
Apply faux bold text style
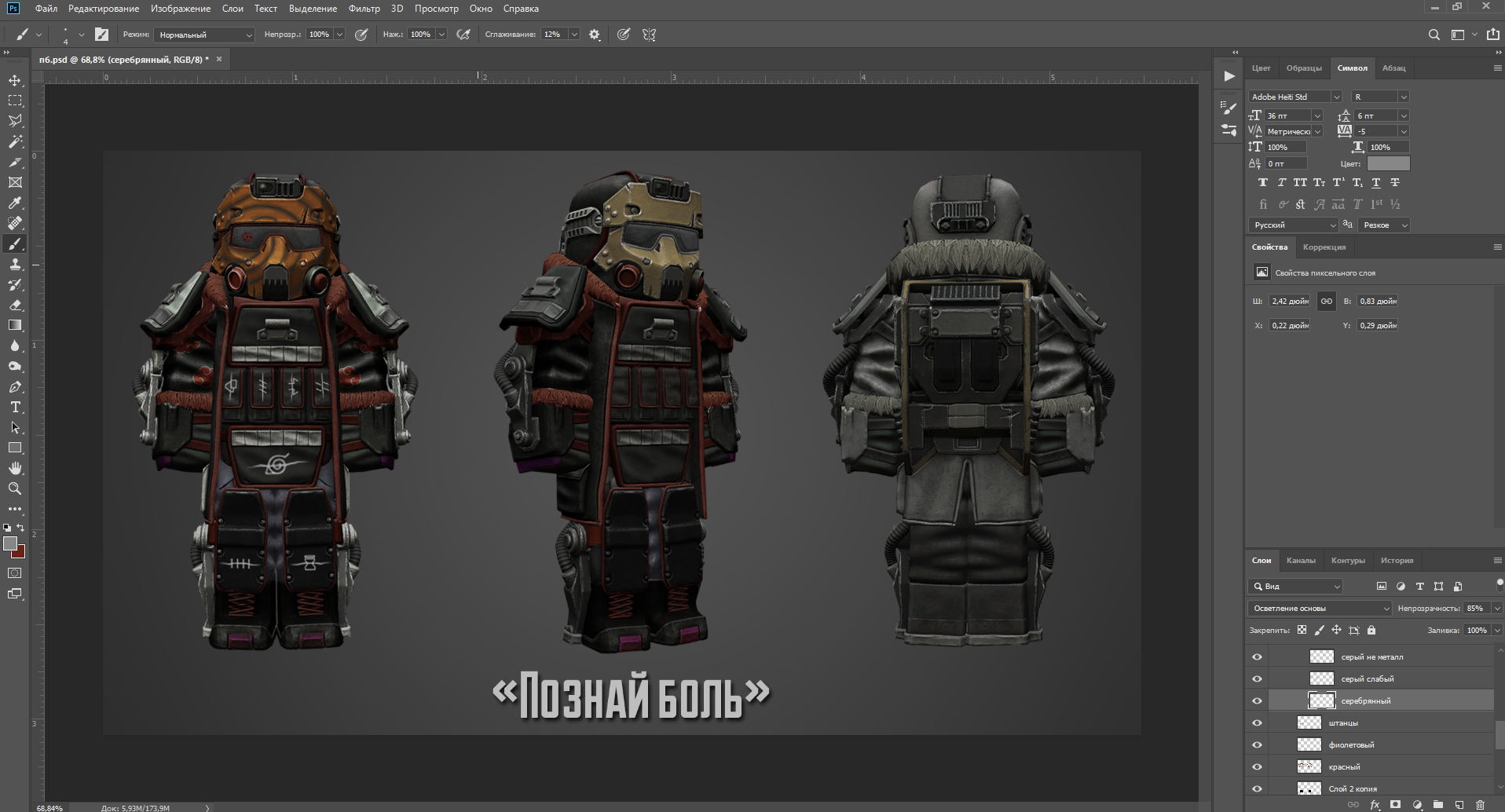point(1262,182)
